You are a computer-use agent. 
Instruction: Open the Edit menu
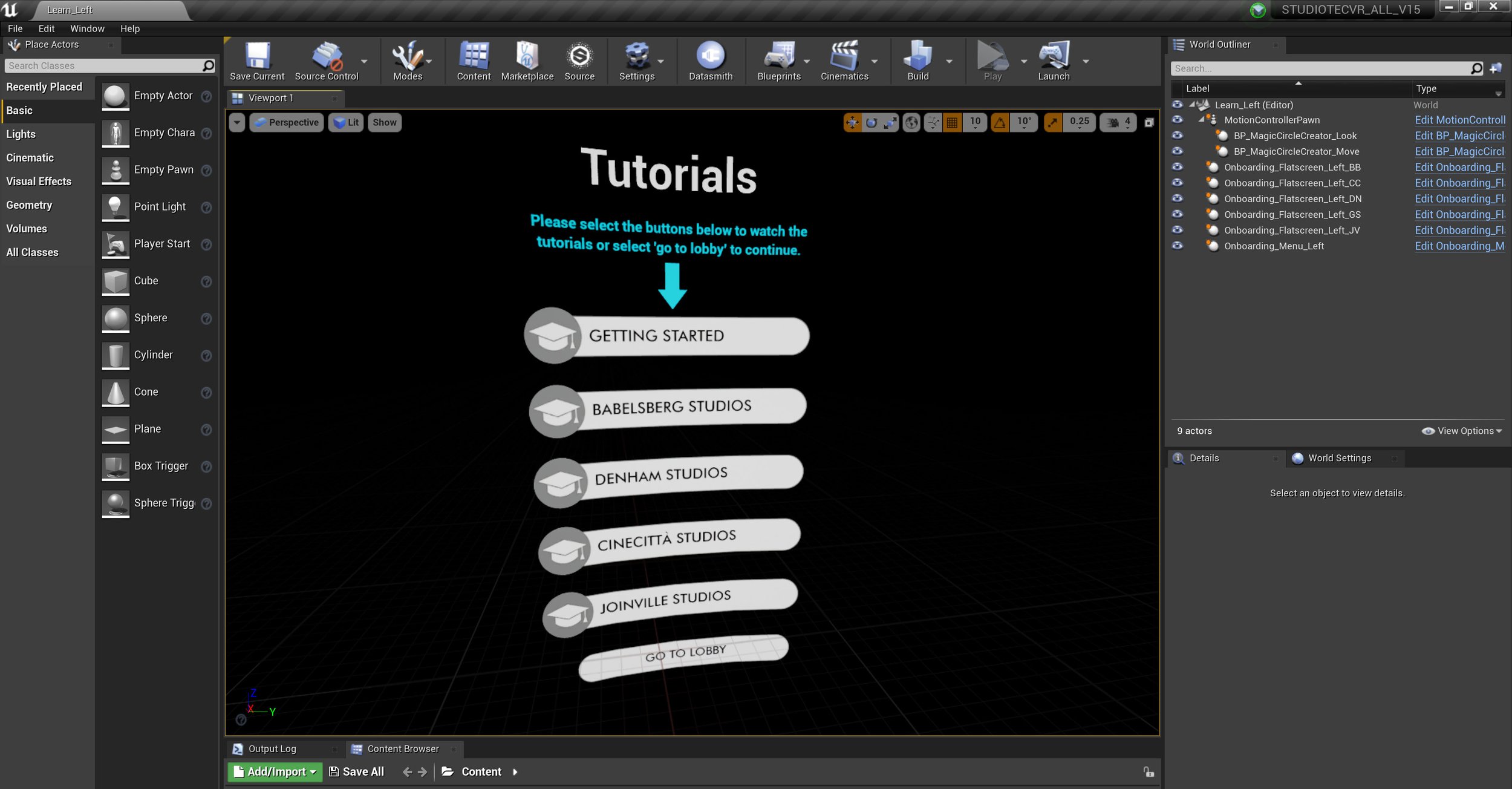coord(46,28)
